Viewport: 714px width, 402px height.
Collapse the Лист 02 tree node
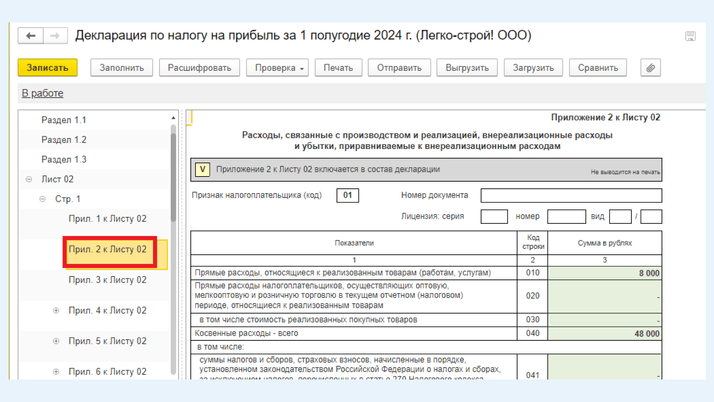point(29,179)
